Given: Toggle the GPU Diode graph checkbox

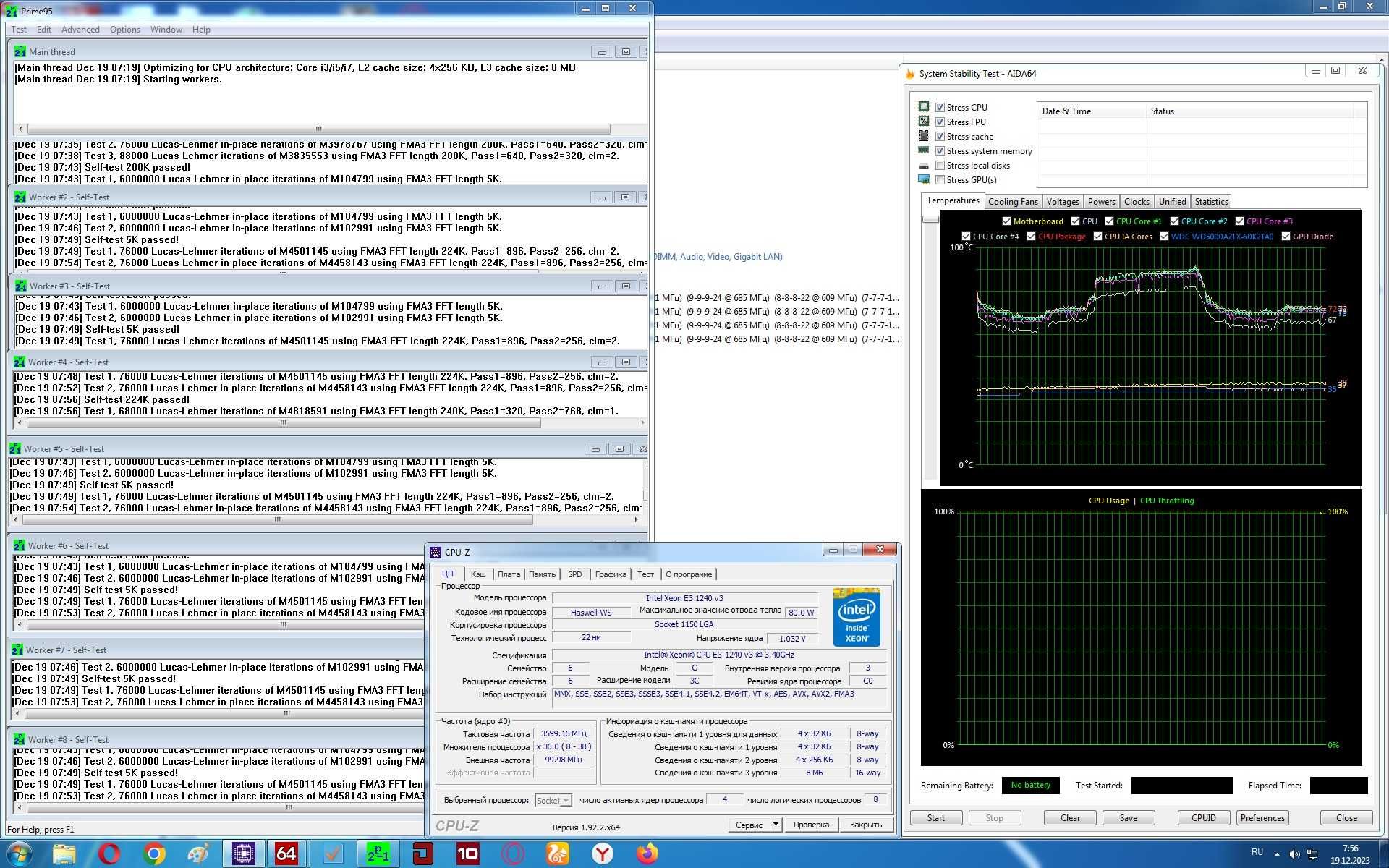Looking at the screenshot, I should coord(1286,237).
